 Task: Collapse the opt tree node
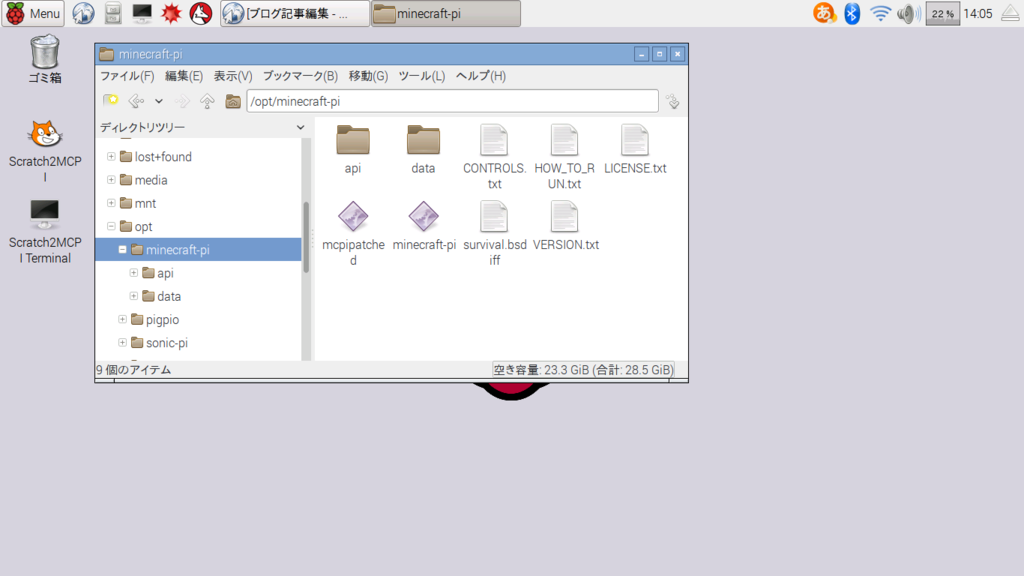tap(111, 227)
